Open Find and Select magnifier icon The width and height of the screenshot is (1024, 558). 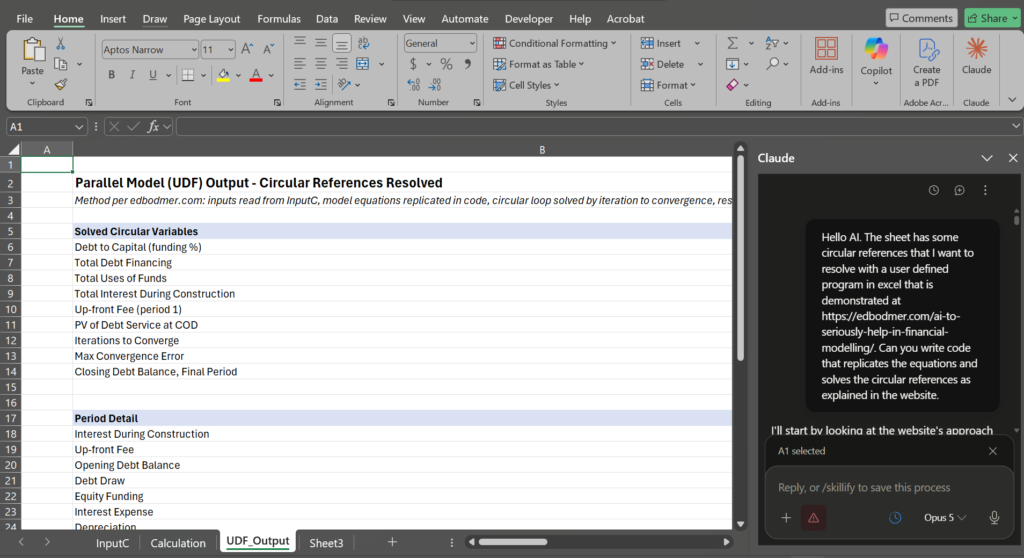[773, 63]
